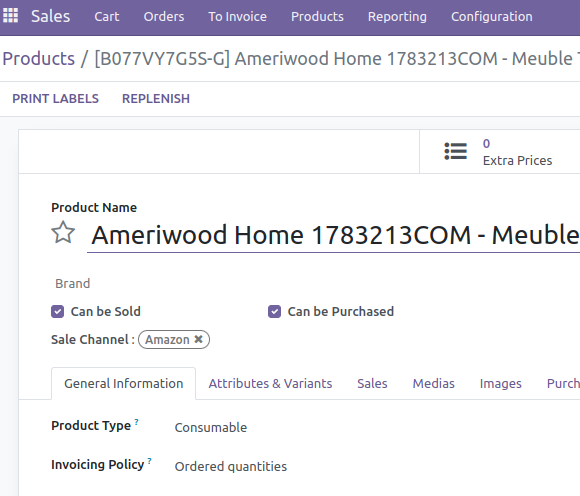Switch to Attributes & Variants tab
580x496 pixels.
pos(270,384)
